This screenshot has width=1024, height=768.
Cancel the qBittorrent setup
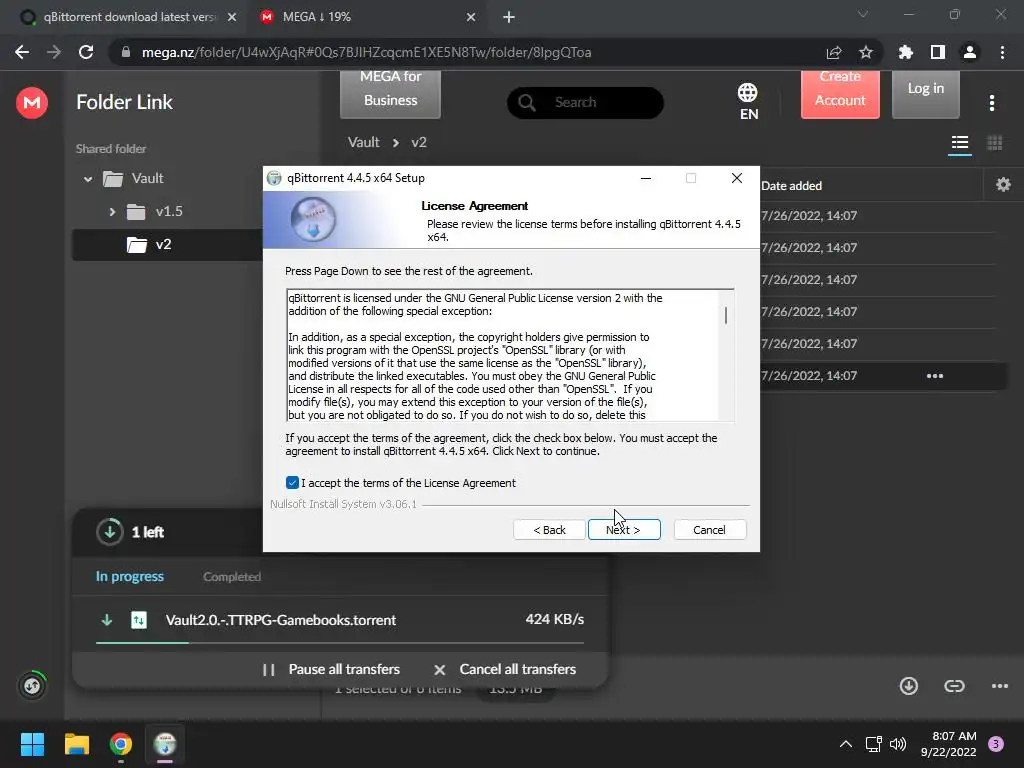(709, 530)
